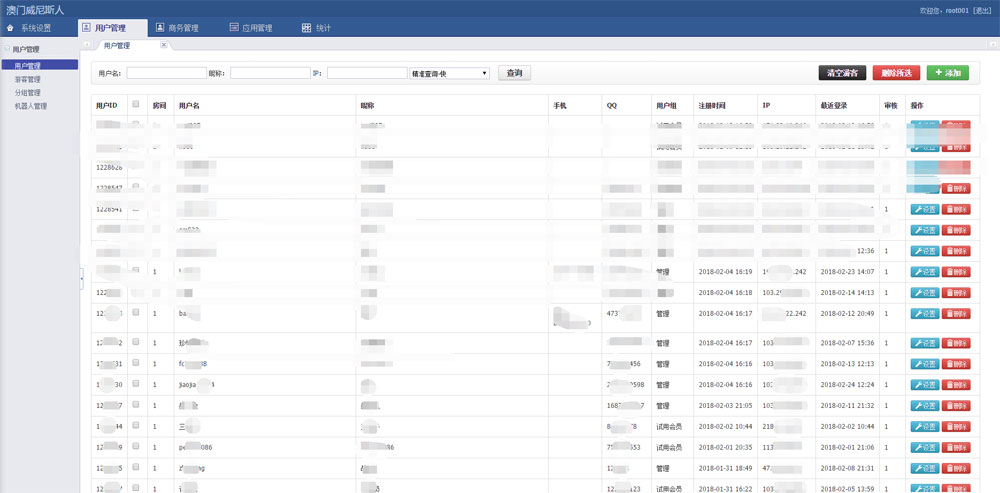The width and height of the screenshot is (1000, 493).
Task: Click 设置 wrench for row registered 2018-02-04 16:19
Action: tap(925, 271)
